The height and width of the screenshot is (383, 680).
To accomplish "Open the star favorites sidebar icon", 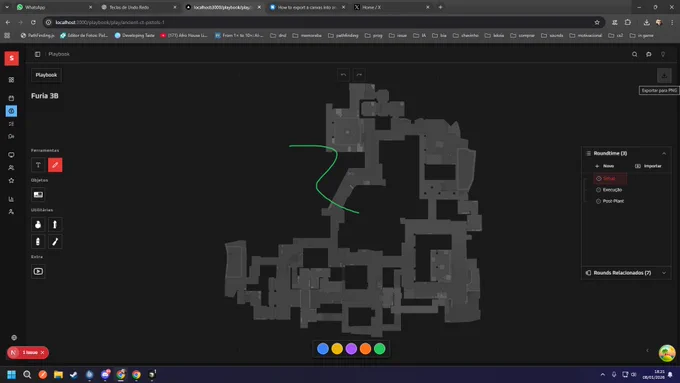I will coord(11,180).
